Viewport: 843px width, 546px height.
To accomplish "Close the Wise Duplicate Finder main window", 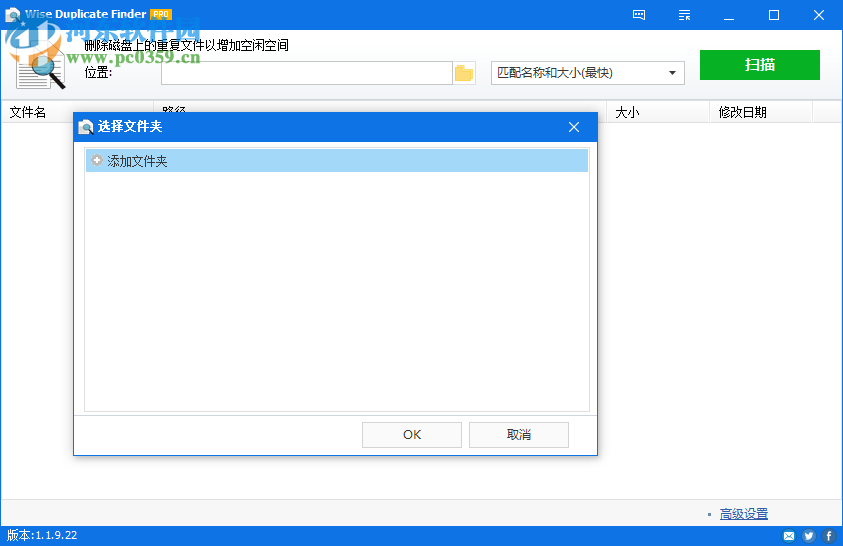I will (x=819, y=15).
